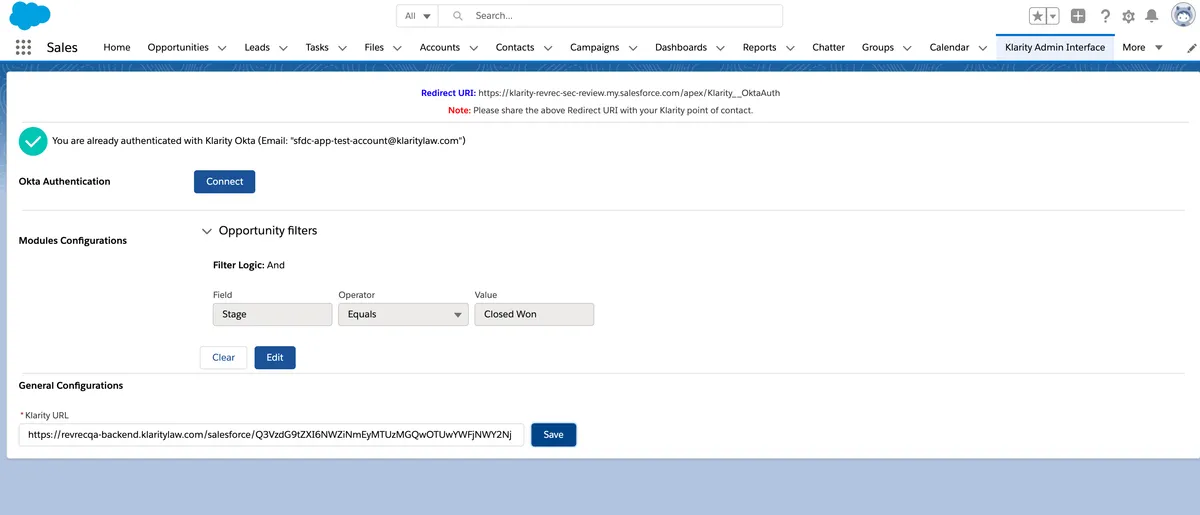Click the Redirect URI address text
Screen dimensions: 1200x515
tap(629, 92)
